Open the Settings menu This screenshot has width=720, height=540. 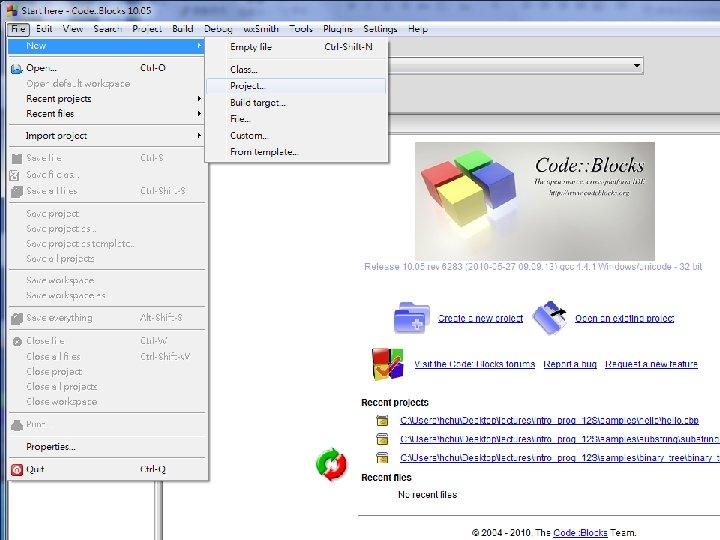(x=380, y=29)
